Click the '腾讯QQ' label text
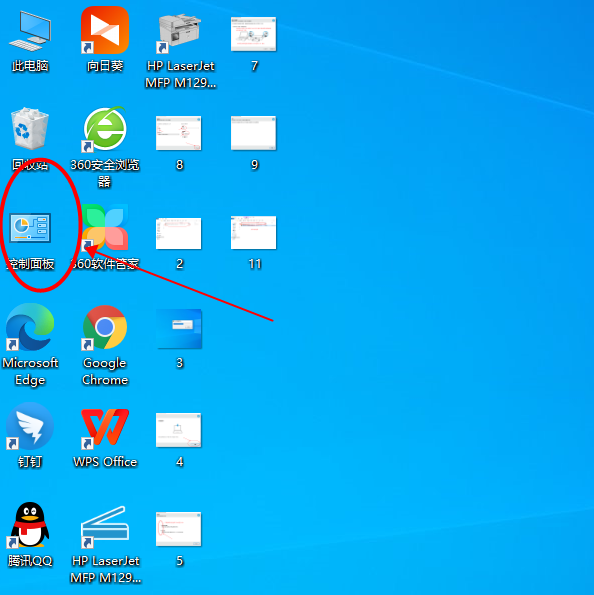 tap(30, 561)
